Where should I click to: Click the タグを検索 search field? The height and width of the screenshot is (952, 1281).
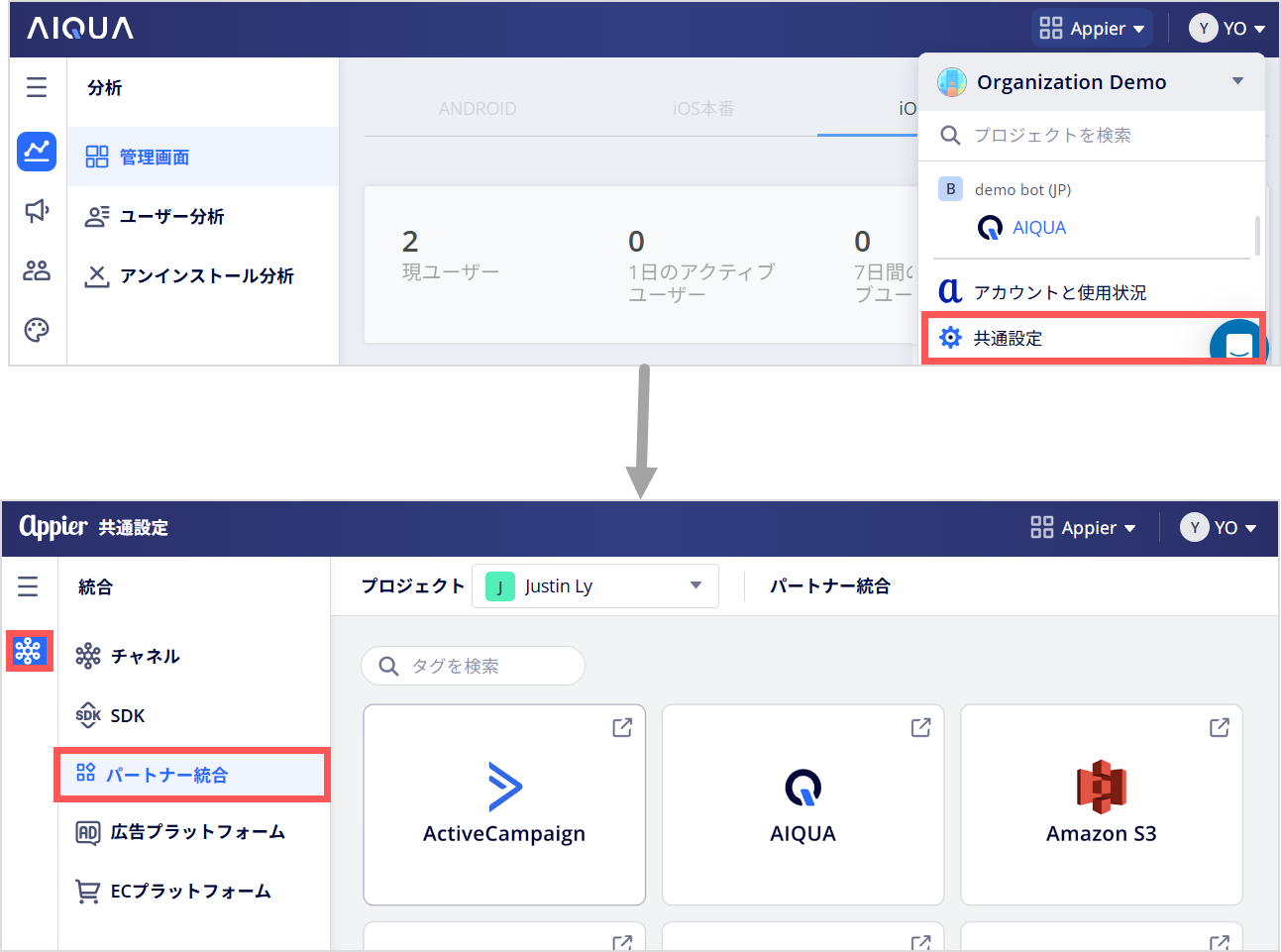(x=474, y=666)
